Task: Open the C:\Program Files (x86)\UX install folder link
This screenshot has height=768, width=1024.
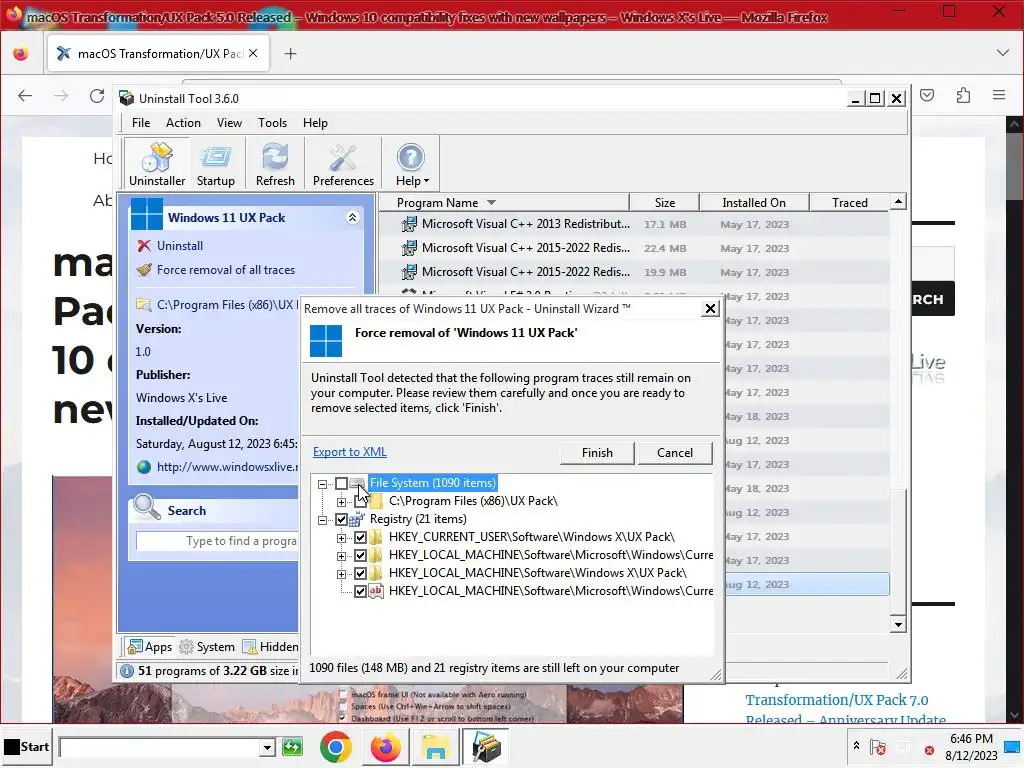Action: (217, 304)
